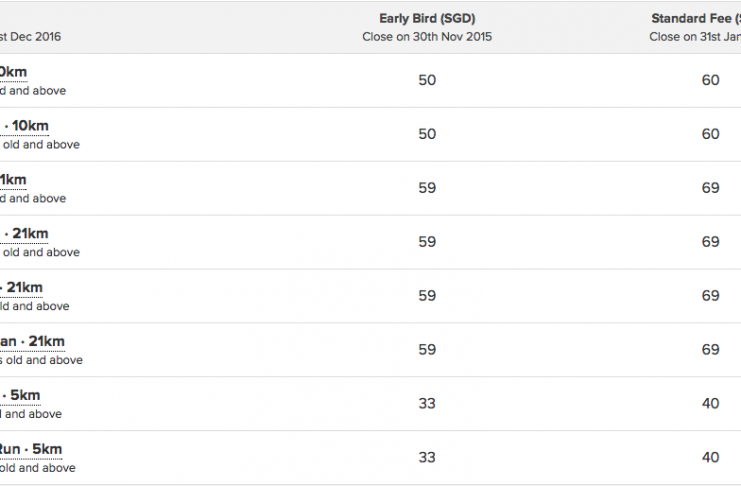Select Standard fee 60 in '· 10km' row

pos(710,134)
